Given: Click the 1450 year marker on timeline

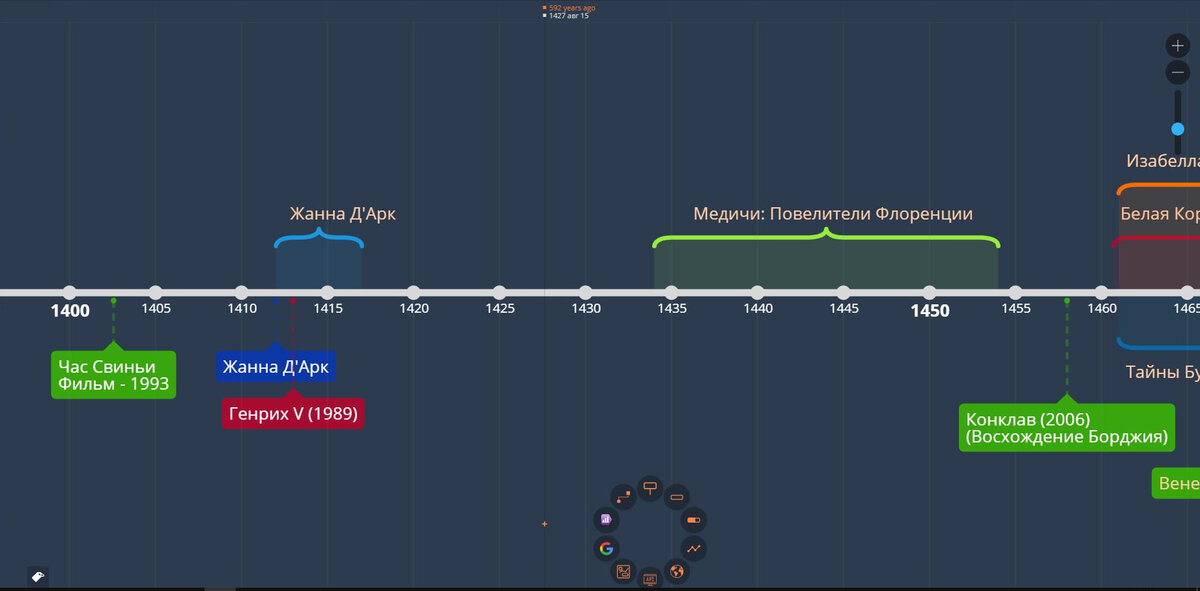Looking at the screenshot, I should [x=929, y=292].
